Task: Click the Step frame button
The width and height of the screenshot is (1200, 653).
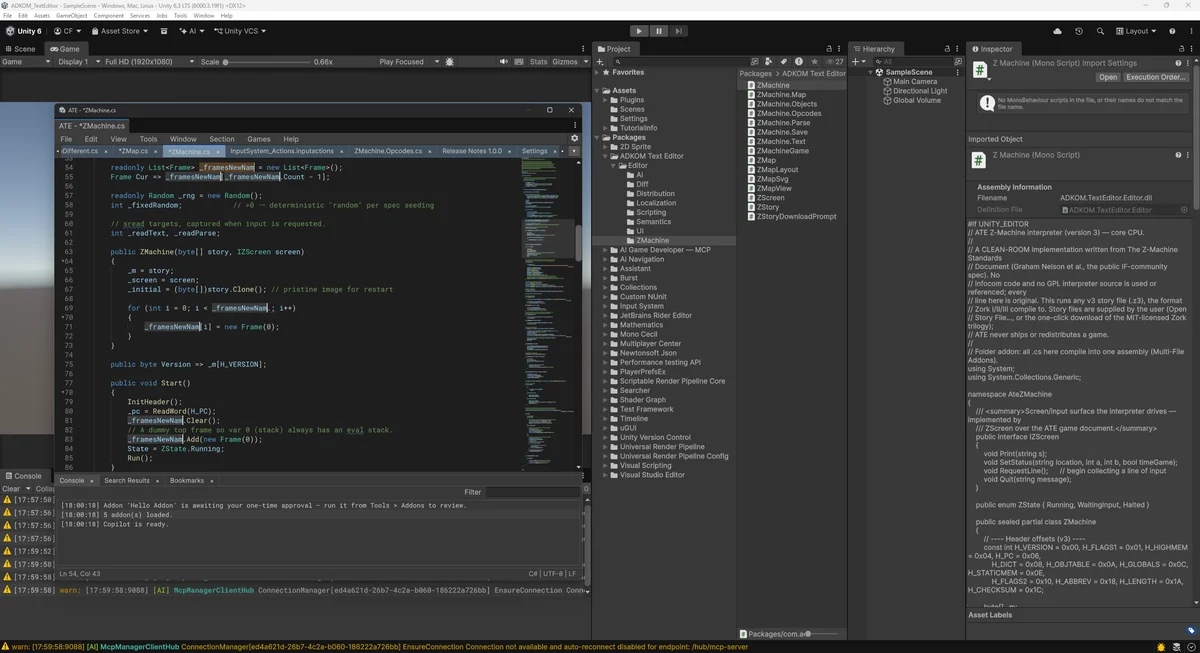Action: (x=679, y=31)
